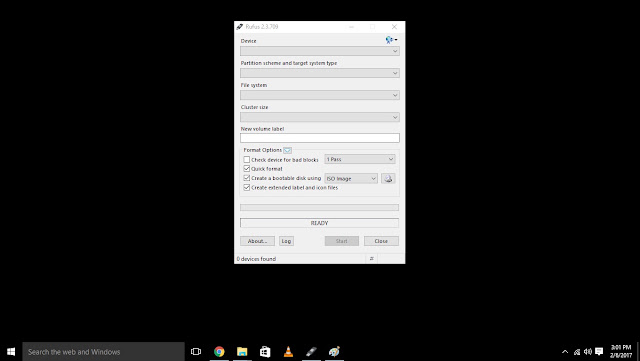Screen dimensions: 640x361
Task: Click the Search the web and Windows box
Action: (x=103, y=352)
